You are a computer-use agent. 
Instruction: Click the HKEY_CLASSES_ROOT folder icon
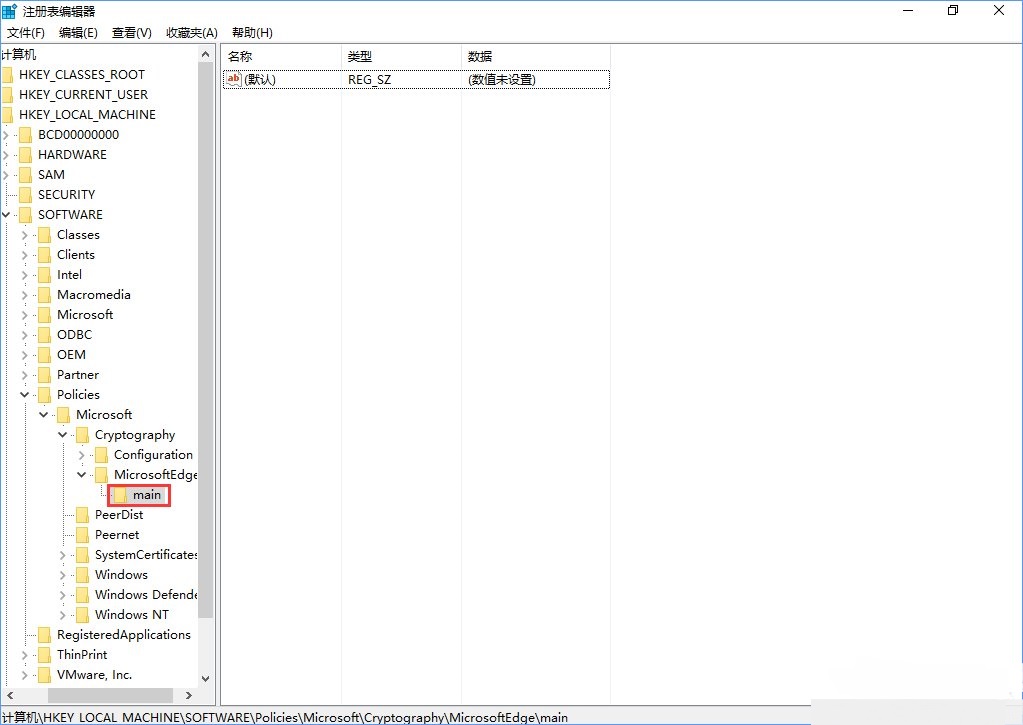tap(7, 75)
